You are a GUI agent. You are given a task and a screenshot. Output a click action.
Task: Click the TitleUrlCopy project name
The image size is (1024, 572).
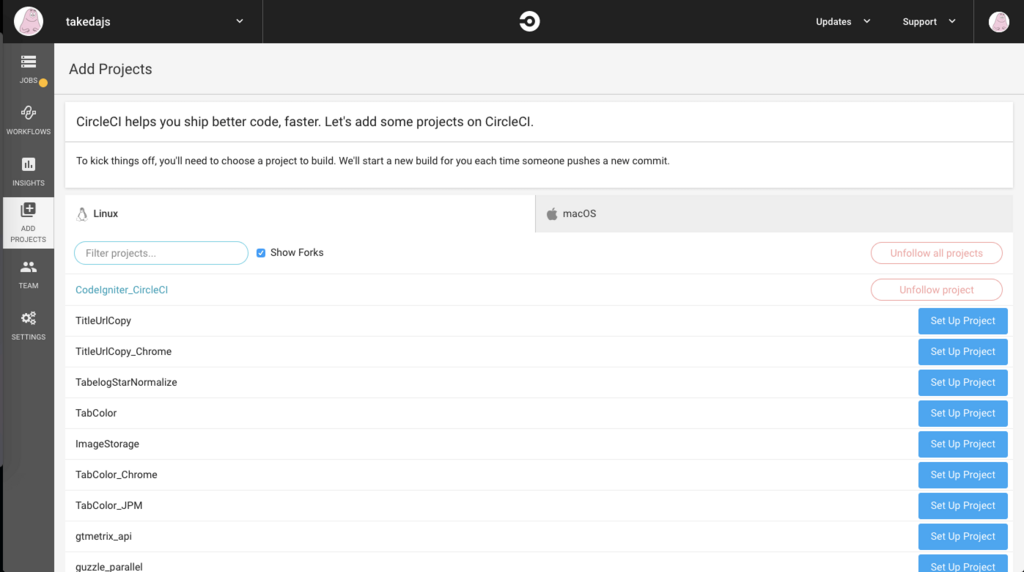pos(103,321)
